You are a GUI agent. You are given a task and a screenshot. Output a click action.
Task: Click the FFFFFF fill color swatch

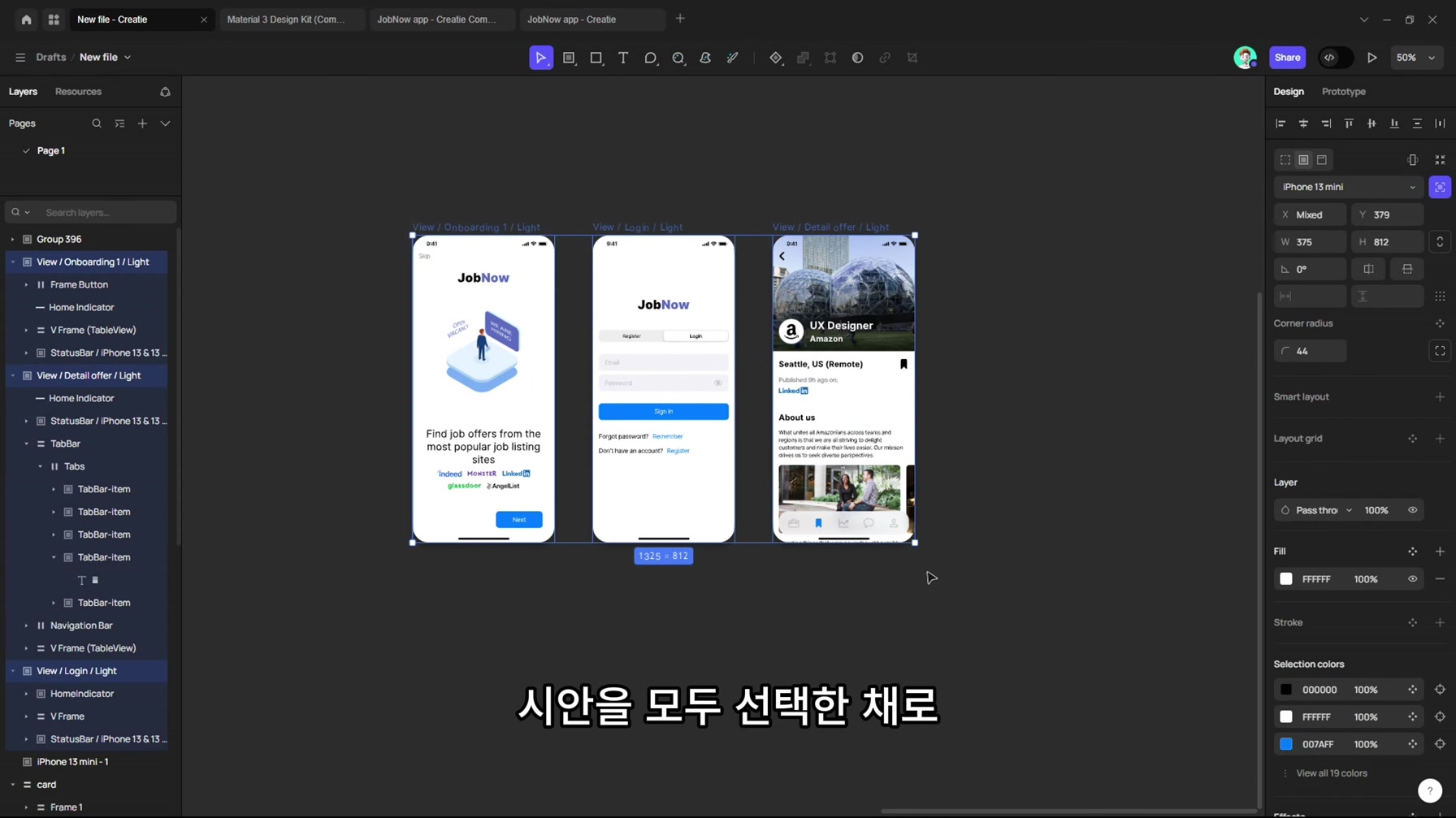tap(1286, 579)
